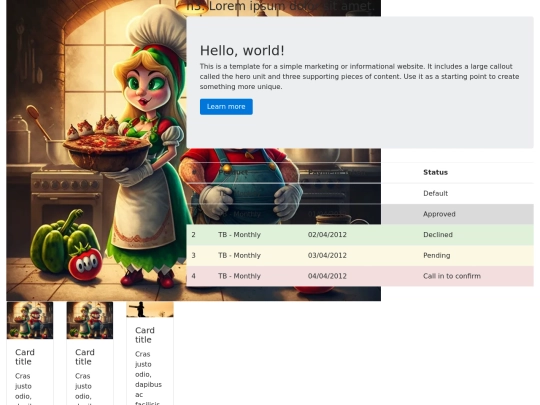
Task: Click the Declined status cell
Action: pos(438,235)
